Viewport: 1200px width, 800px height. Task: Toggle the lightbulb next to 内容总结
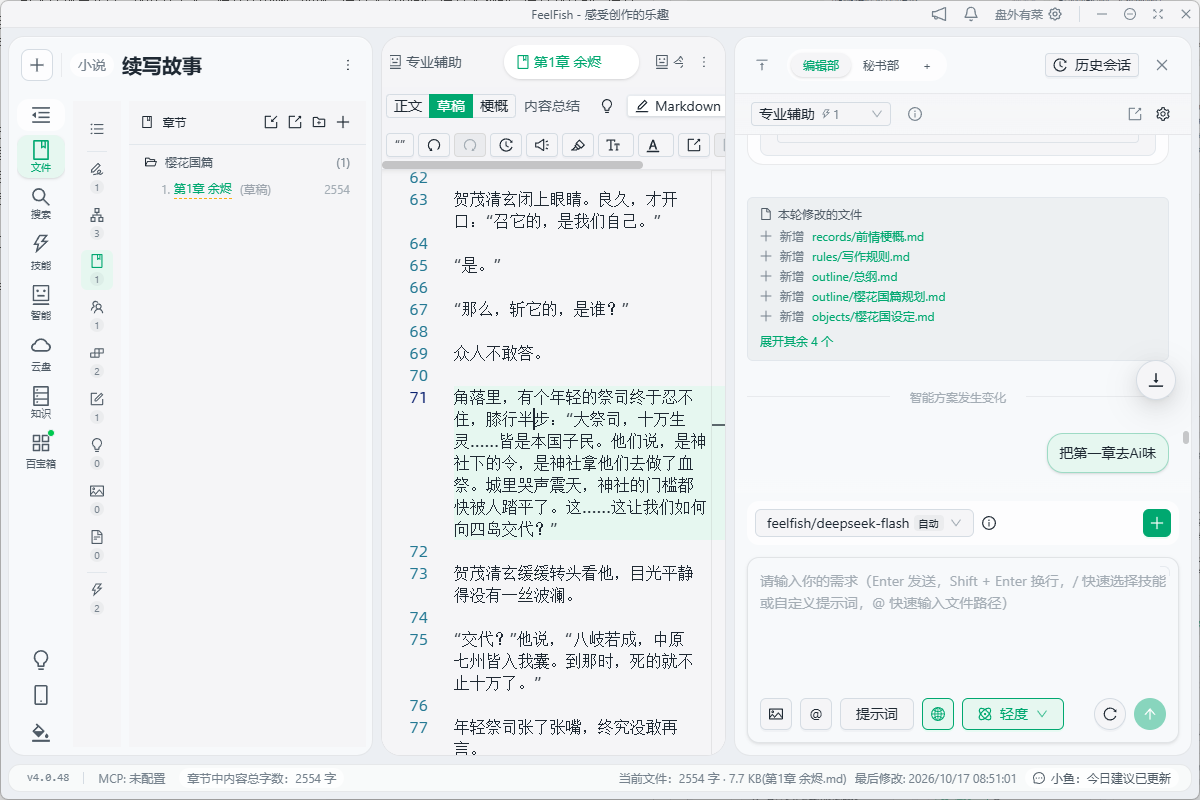click(606, 106)
